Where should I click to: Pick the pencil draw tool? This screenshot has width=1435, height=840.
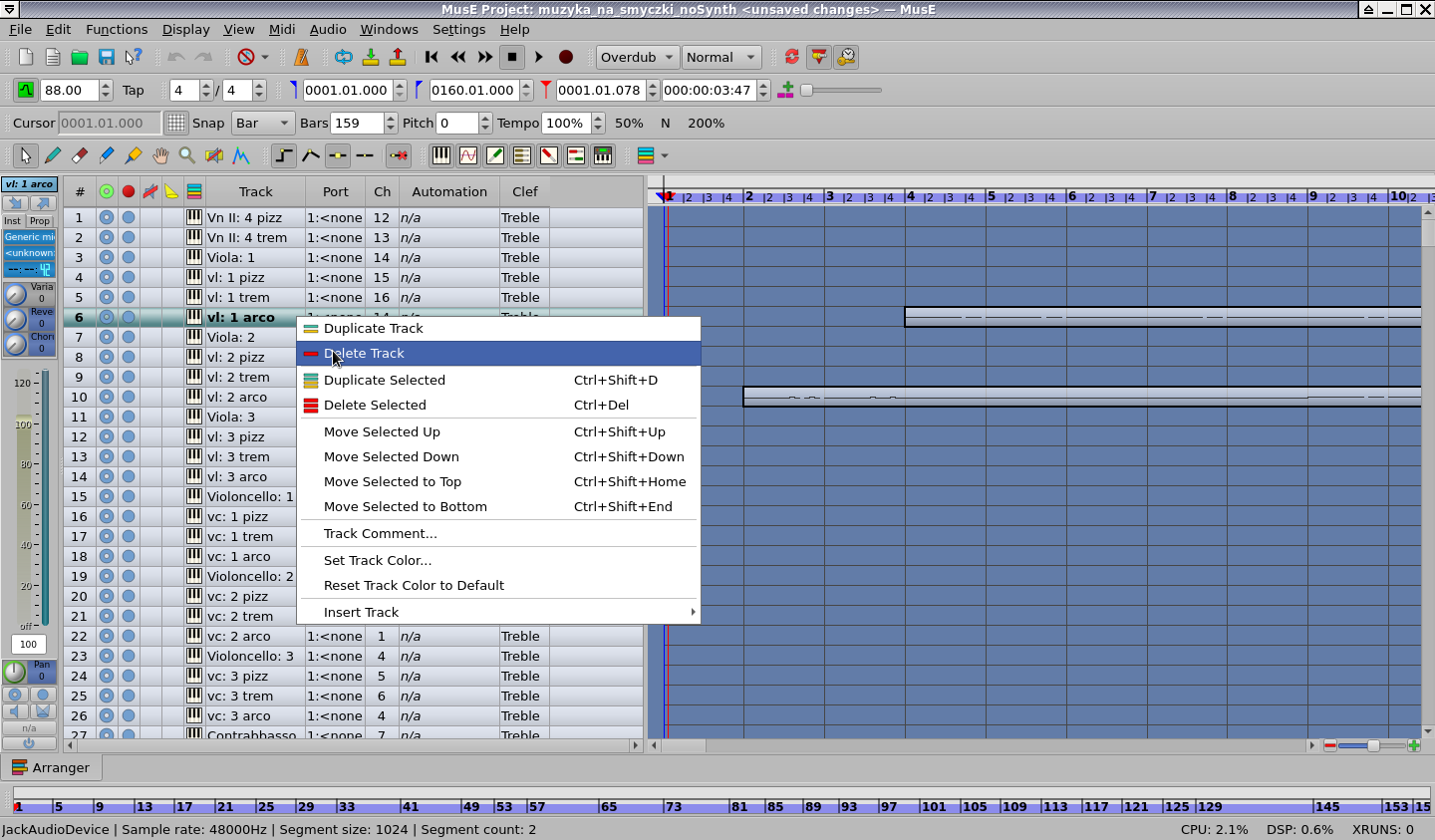(x=53, y=155)
